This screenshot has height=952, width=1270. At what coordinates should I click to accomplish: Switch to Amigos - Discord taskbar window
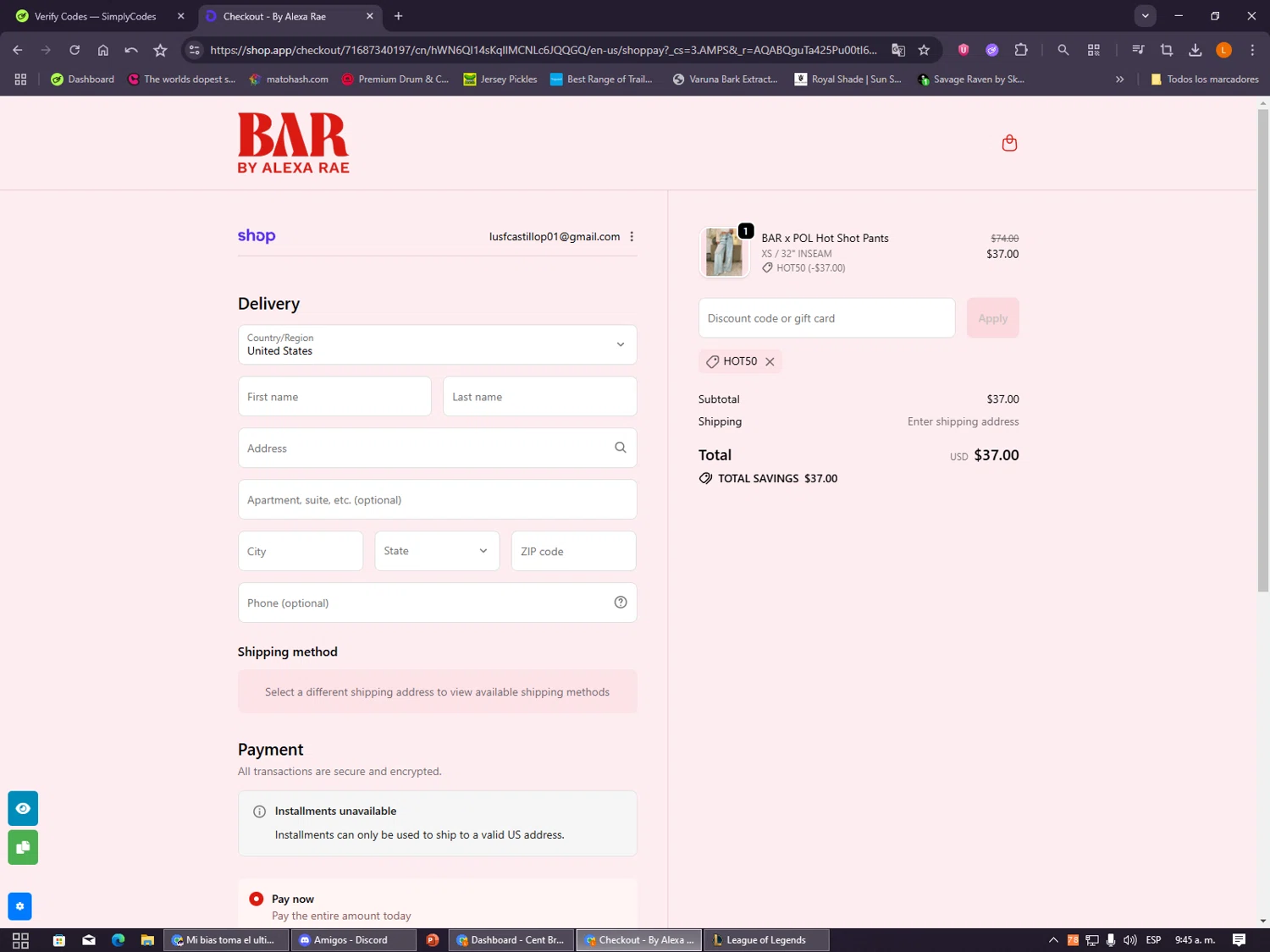(x=353, y=940)
